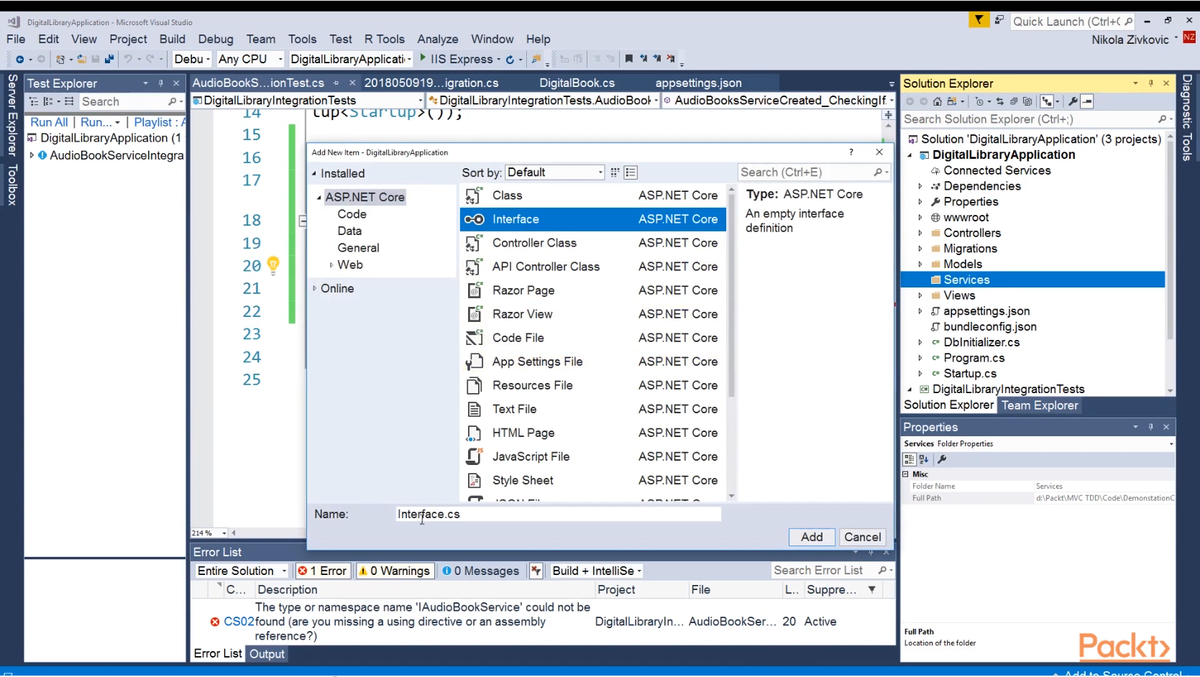Screen dimensions: 1200x677
Task: Expand the Models folder node
Action: (921, 264)
